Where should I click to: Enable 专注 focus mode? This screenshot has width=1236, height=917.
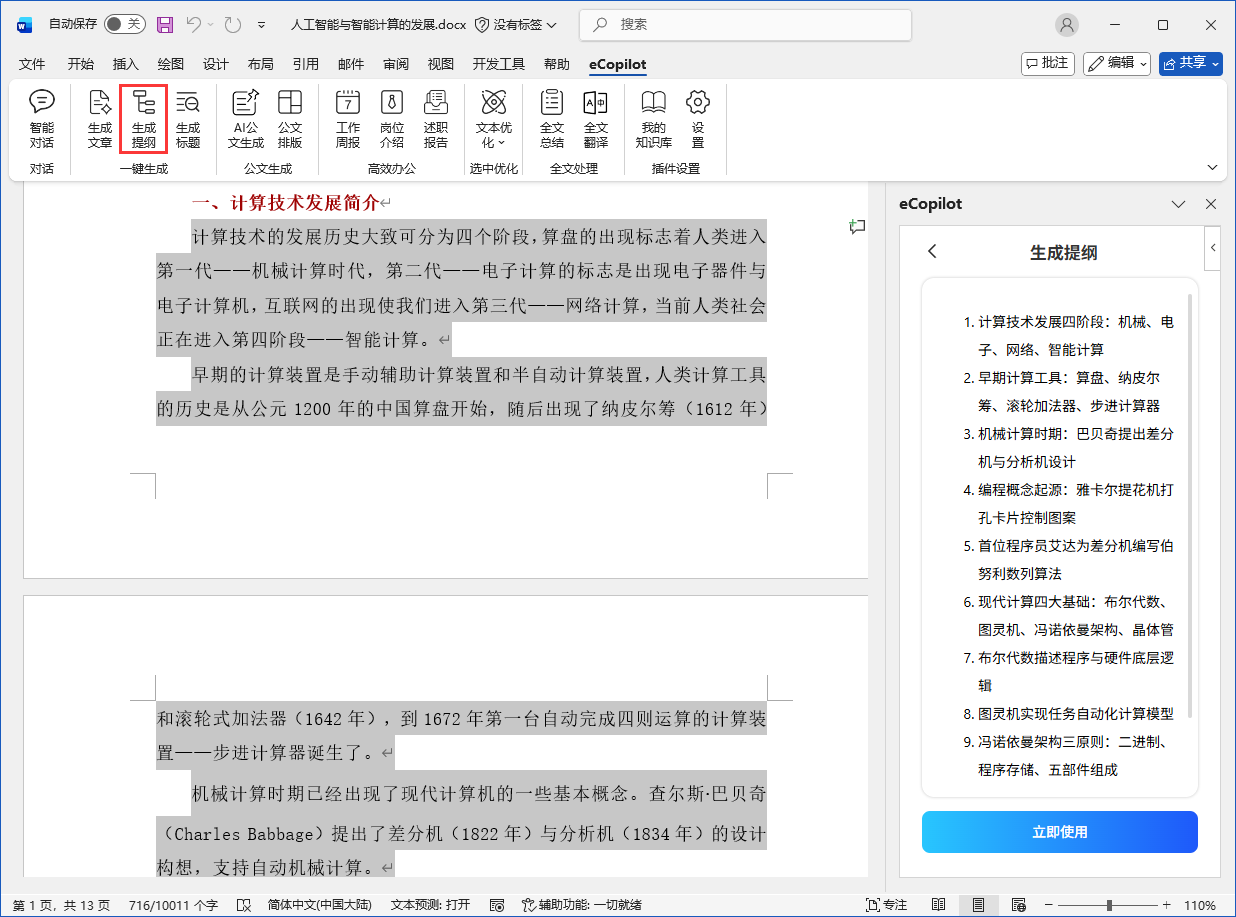[886, 905]
